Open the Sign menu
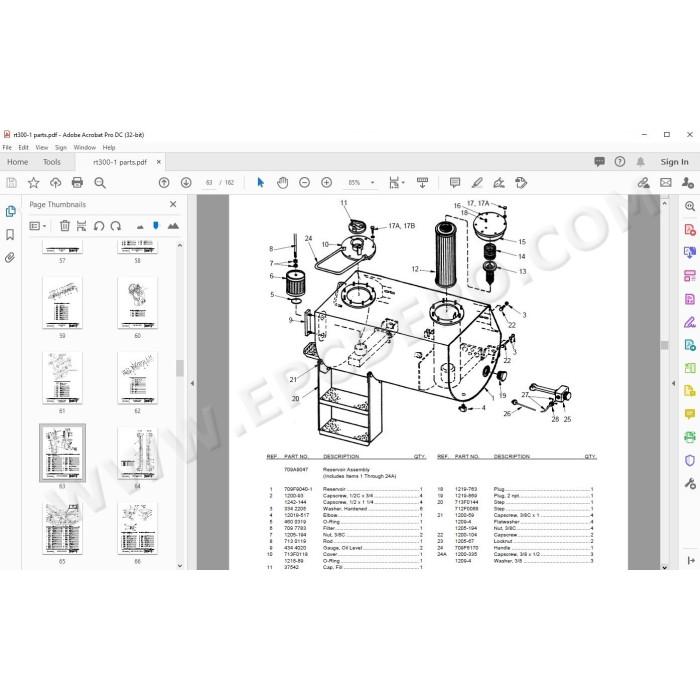700x700 pixels. pos(60,147)
